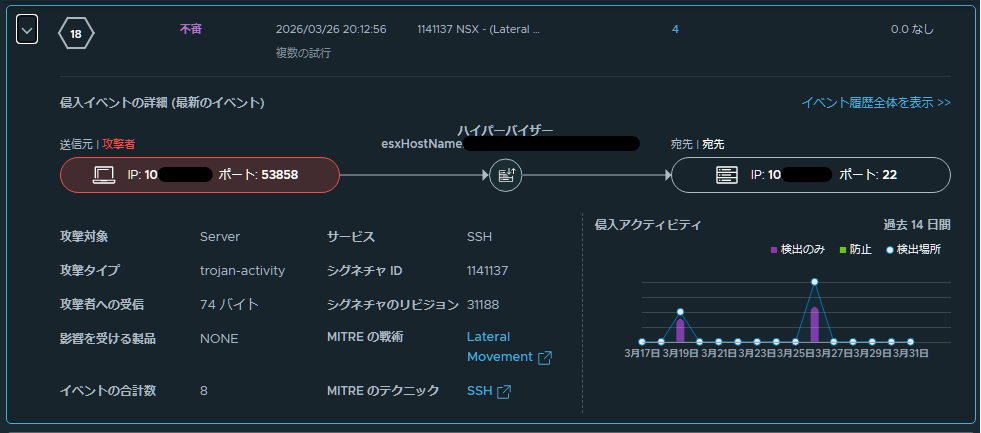981x433 pixels.
Task: Click the イベントの合計数 value 8
Action: coord(203,391)
